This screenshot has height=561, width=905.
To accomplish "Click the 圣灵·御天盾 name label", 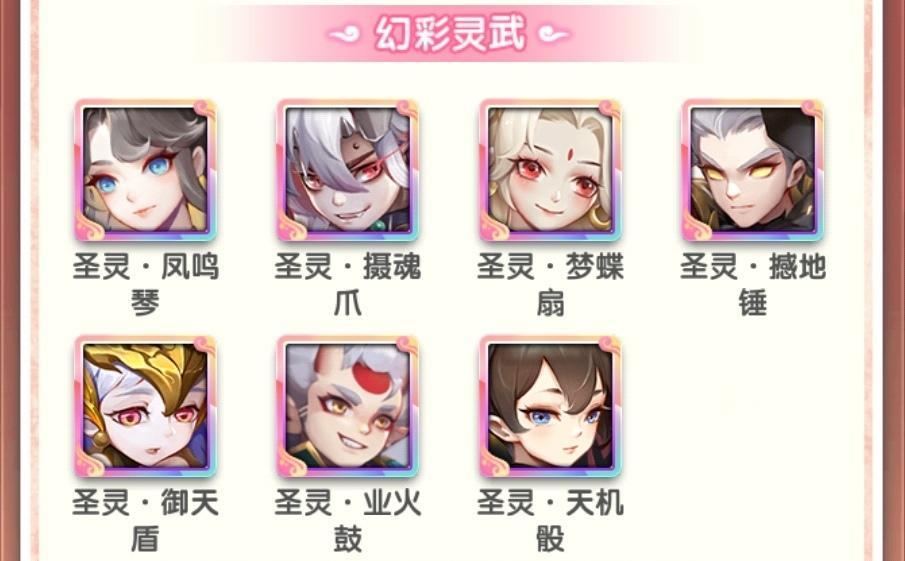I will point(145,521).
